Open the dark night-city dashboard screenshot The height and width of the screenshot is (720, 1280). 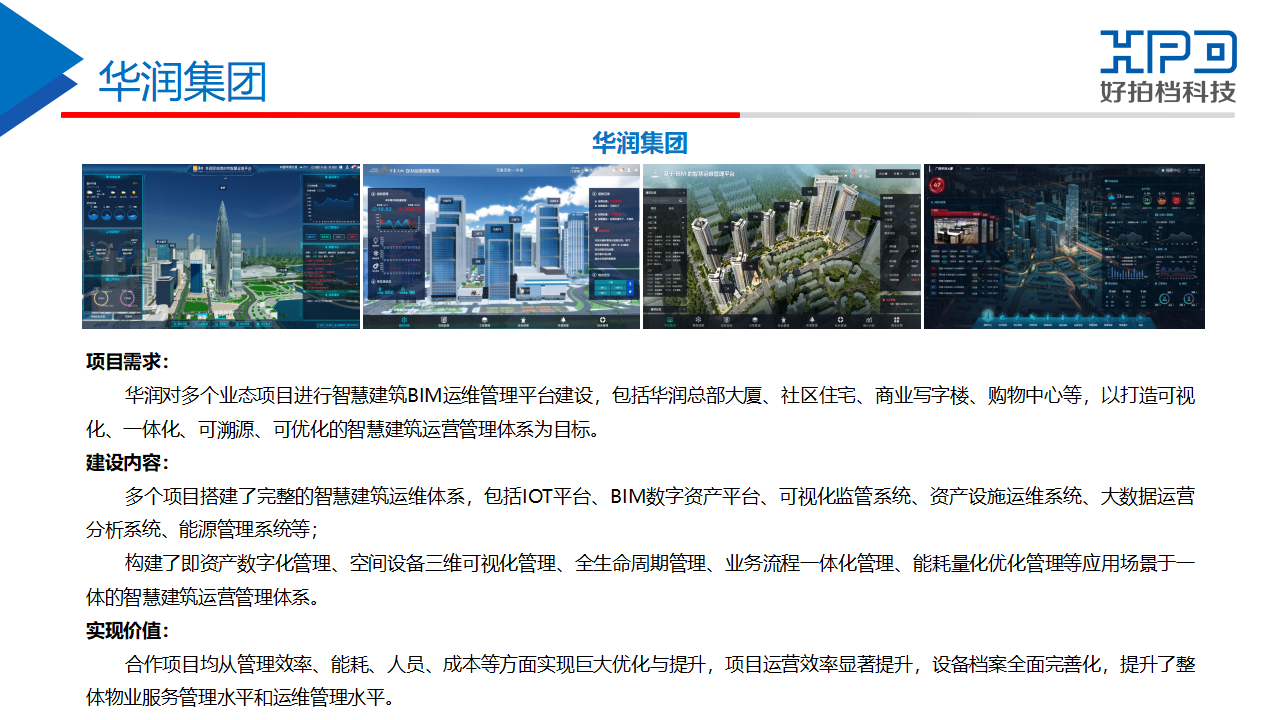click(1064, 246)
